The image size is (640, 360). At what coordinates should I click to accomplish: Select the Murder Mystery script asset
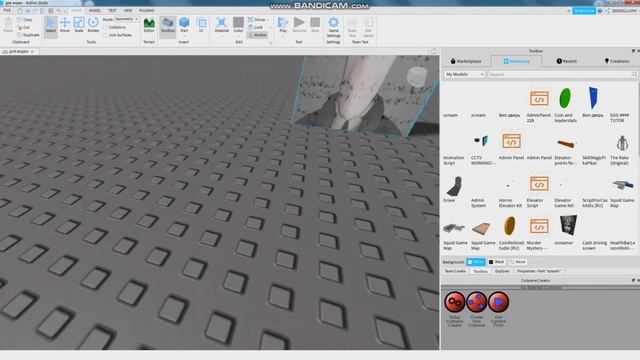539,233
